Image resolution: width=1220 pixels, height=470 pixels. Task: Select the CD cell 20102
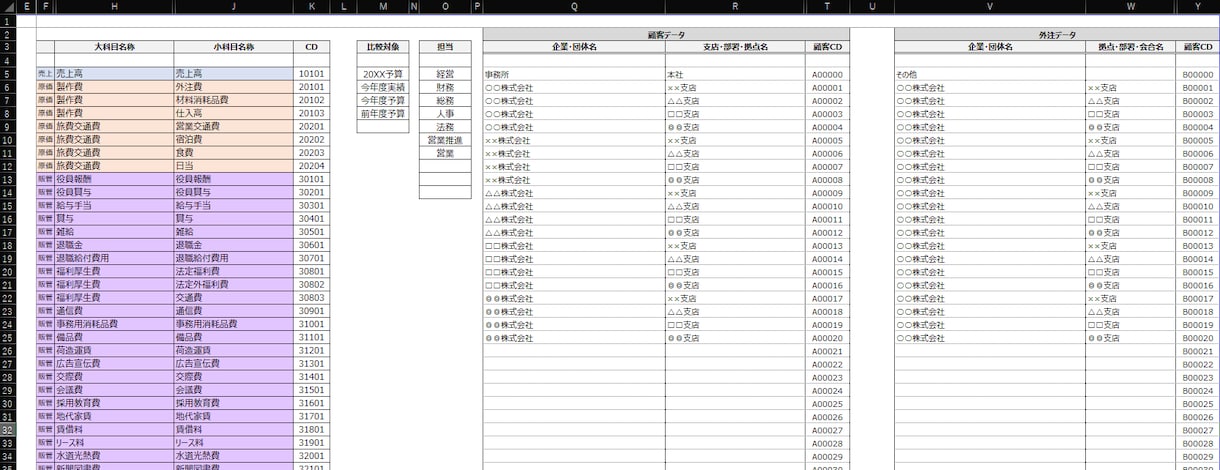311,100
